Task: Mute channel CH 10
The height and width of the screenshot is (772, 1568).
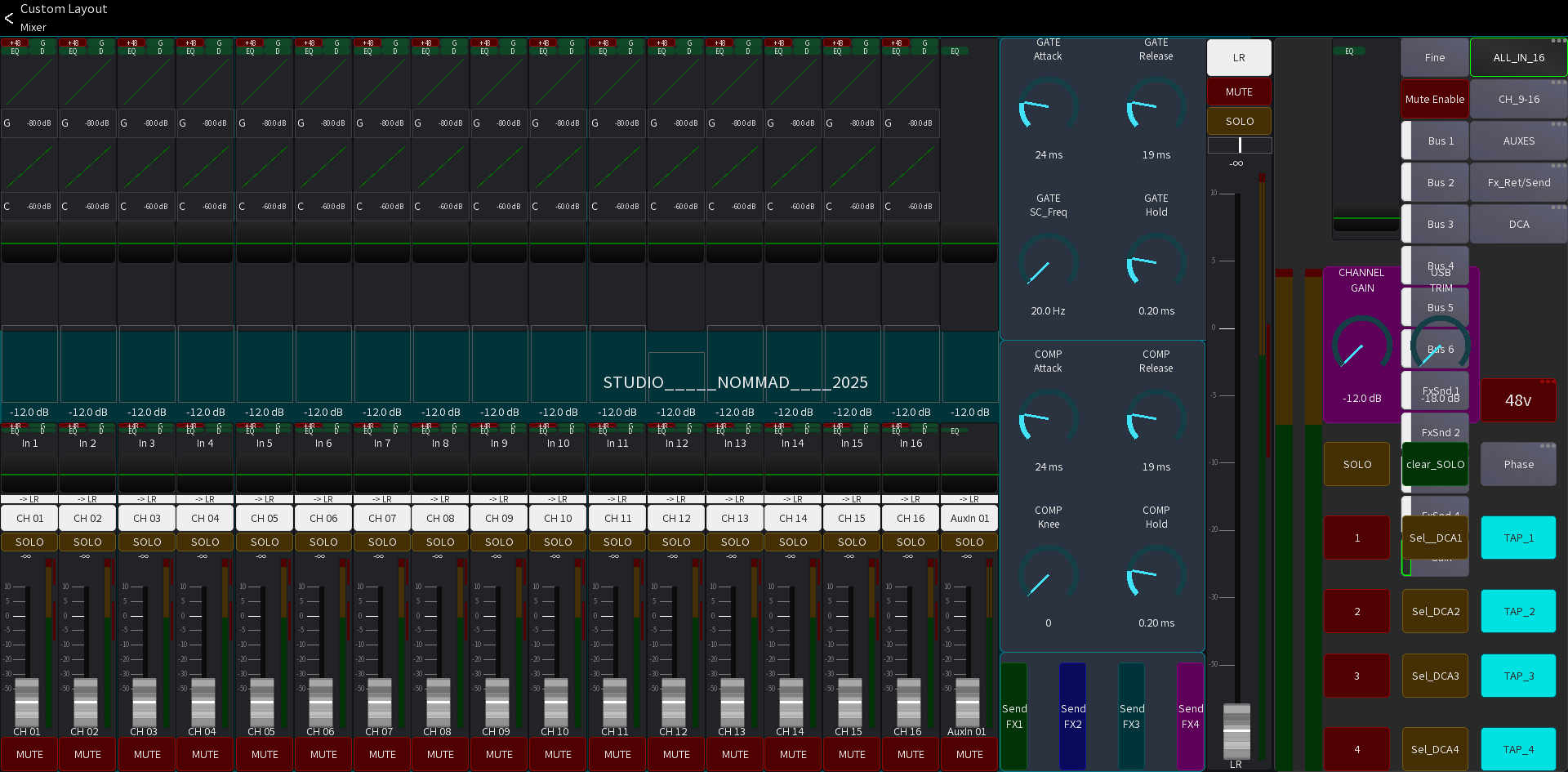Action: pos(558,754)
